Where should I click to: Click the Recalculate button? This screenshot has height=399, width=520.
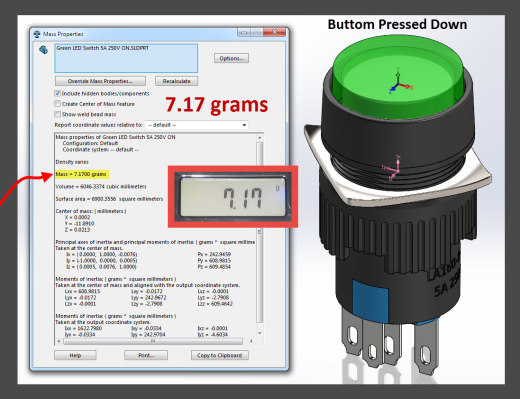point(176,81)
